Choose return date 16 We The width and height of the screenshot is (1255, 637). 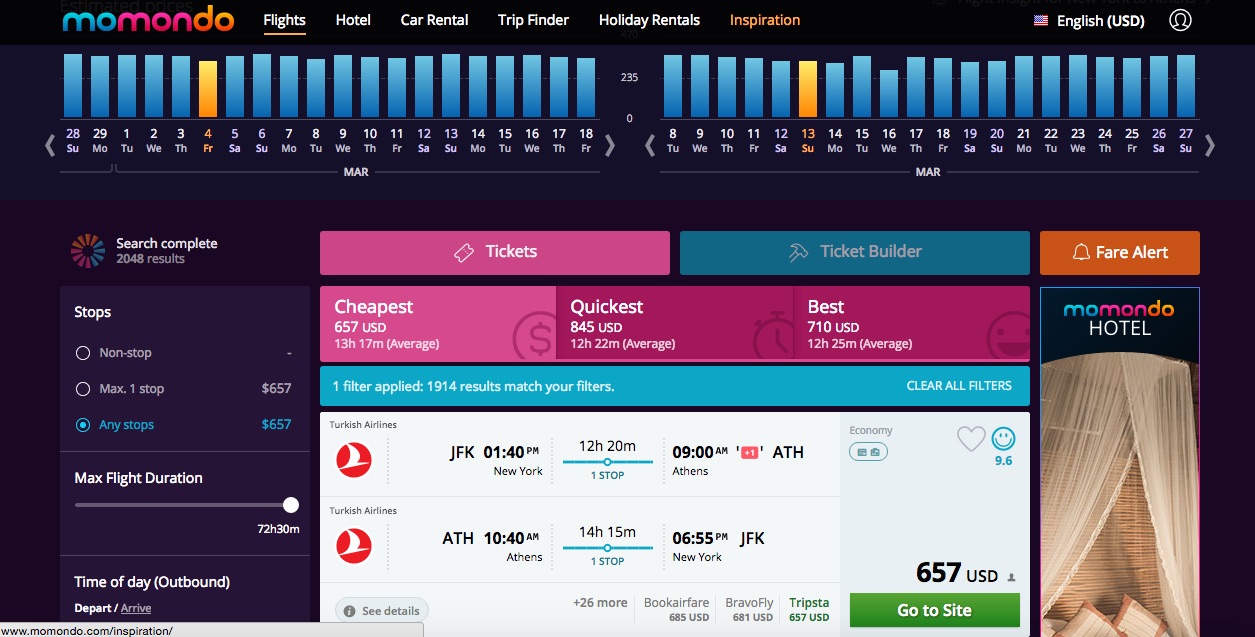click(x=889, y=140)
